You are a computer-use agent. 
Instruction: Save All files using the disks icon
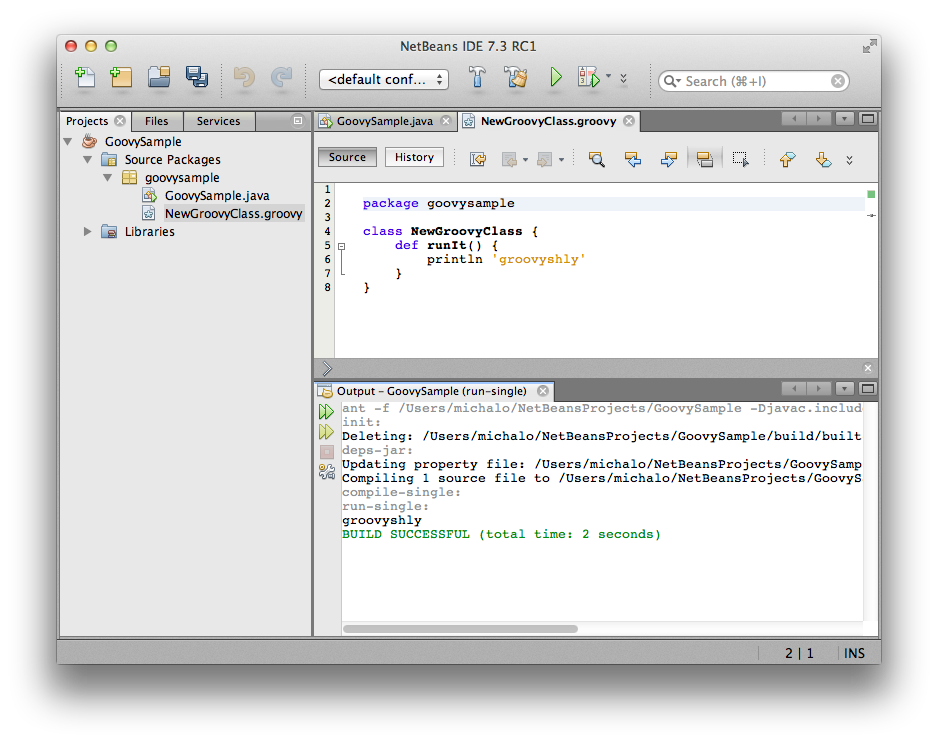click(196, 77)
